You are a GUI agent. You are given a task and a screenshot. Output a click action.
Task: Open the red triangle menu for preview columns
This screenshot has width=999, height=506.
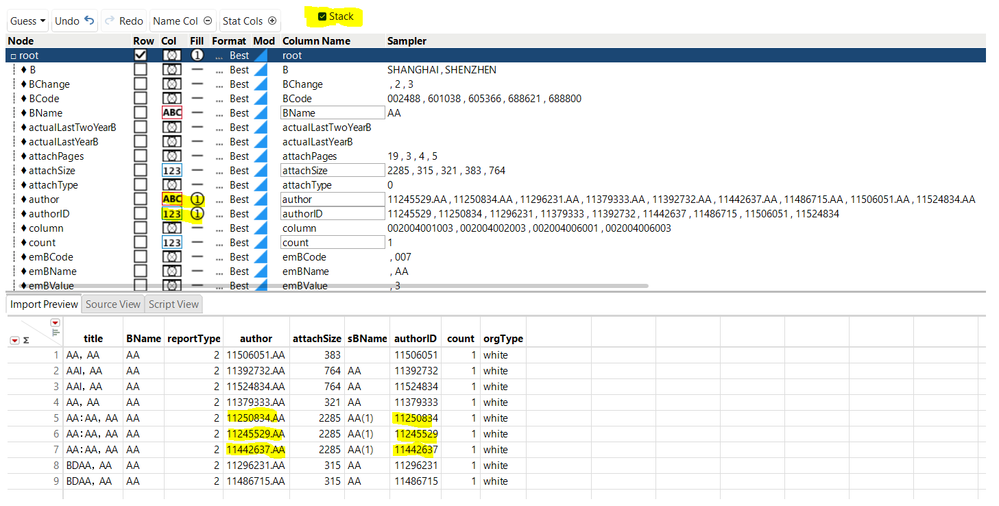pyautogui.click(x=55, y=323)
